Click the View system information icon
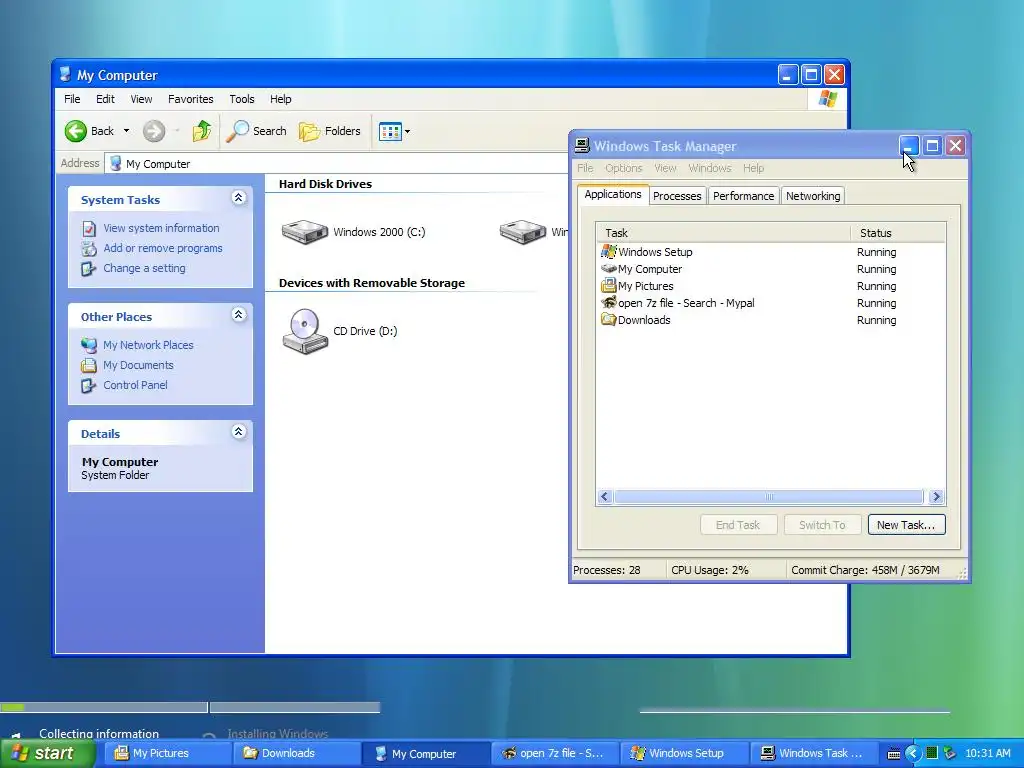Screen dimensions: 1024x768 (x=89, y=229)
